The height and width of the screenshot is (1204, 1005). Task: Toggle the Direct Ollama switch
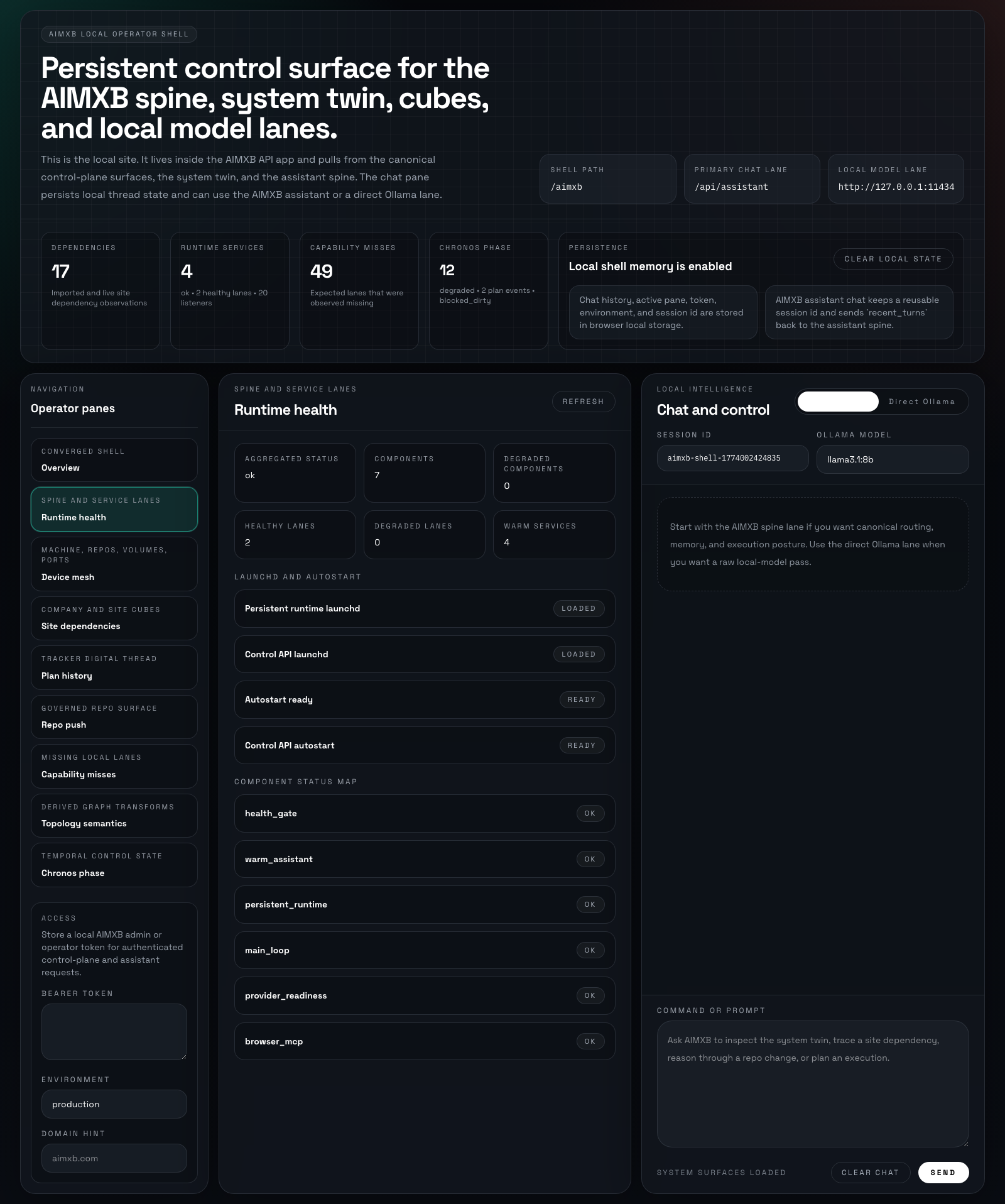click(x=837, y=402)
